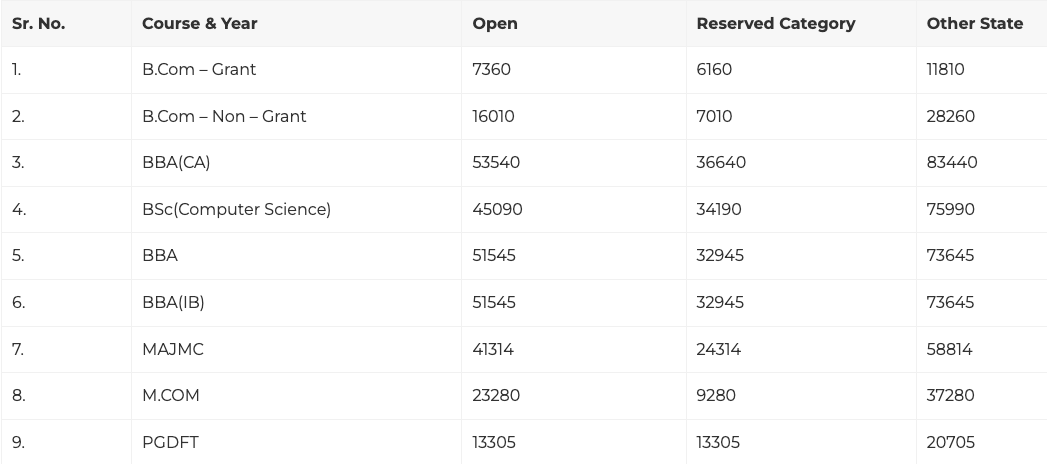
Task: Click the Reserved Category fee 24314
Action: tap(719, 349)
